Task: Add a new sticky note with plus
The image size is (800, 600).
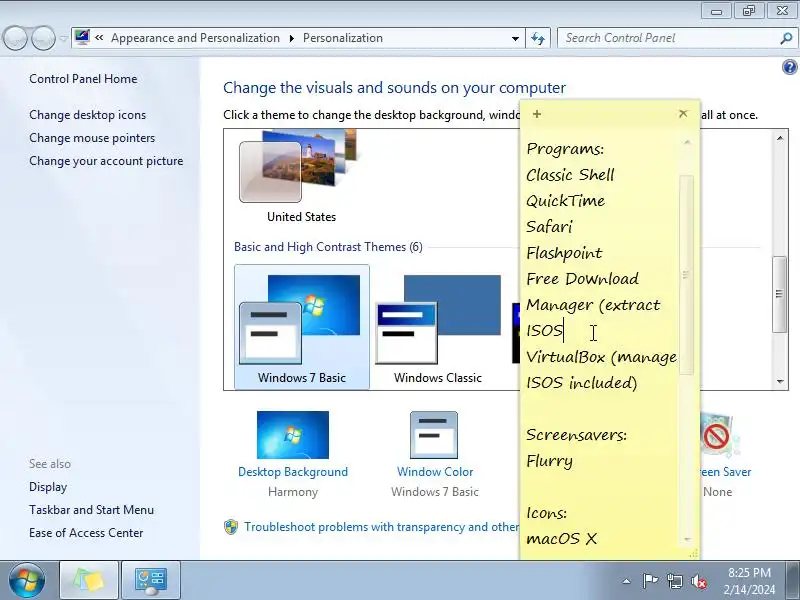Action: tap(537, 114)
